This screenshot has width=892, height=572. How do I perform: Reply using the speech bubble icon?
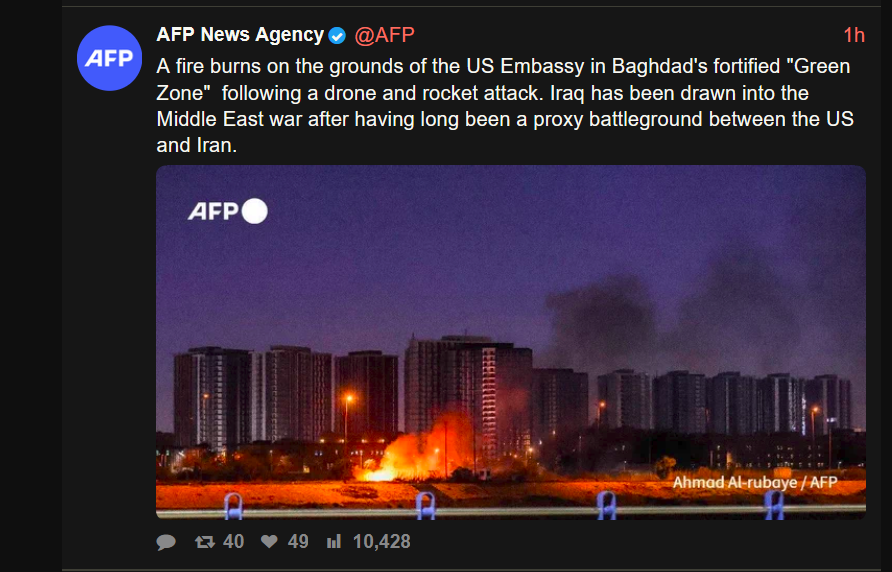click(x=166, y=542)
